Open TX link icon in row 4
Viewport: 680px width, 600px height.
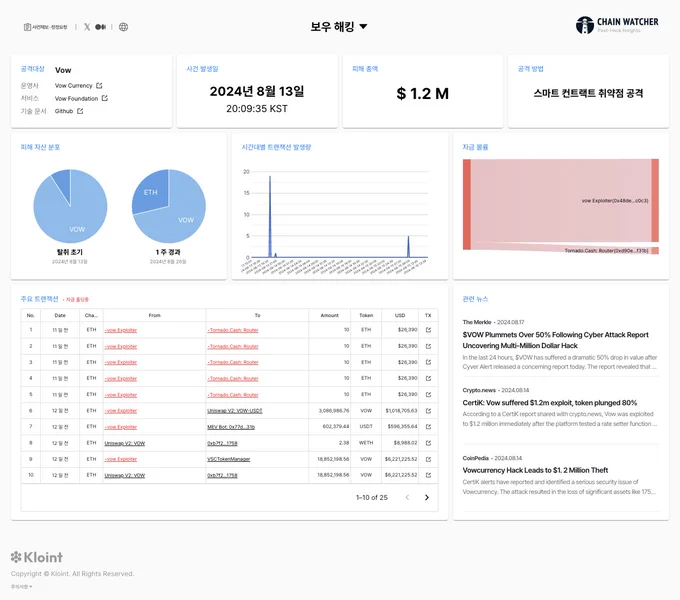tap(428, 378)
